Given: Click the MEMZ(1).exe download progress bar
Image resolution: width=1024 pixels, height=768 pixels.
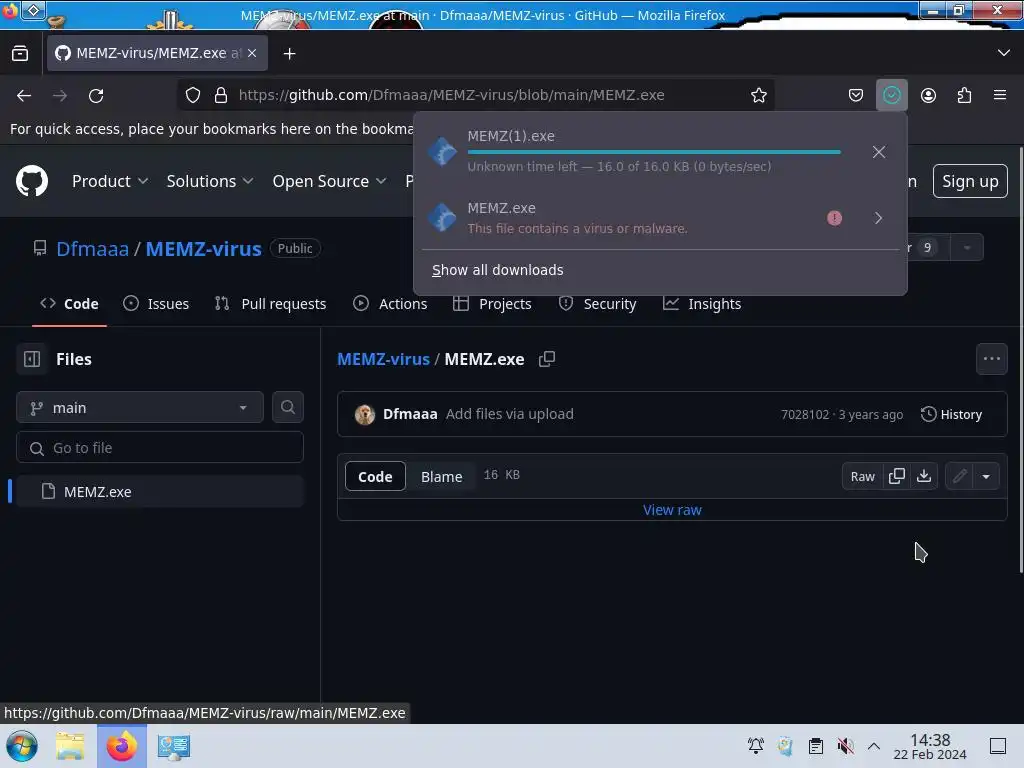Looking at the screenshot, I should point(654,152).
